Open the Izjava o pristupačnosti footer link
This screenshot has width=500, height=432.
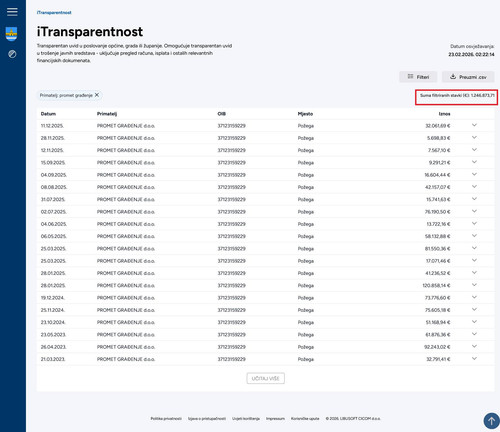tap(207, 418)
